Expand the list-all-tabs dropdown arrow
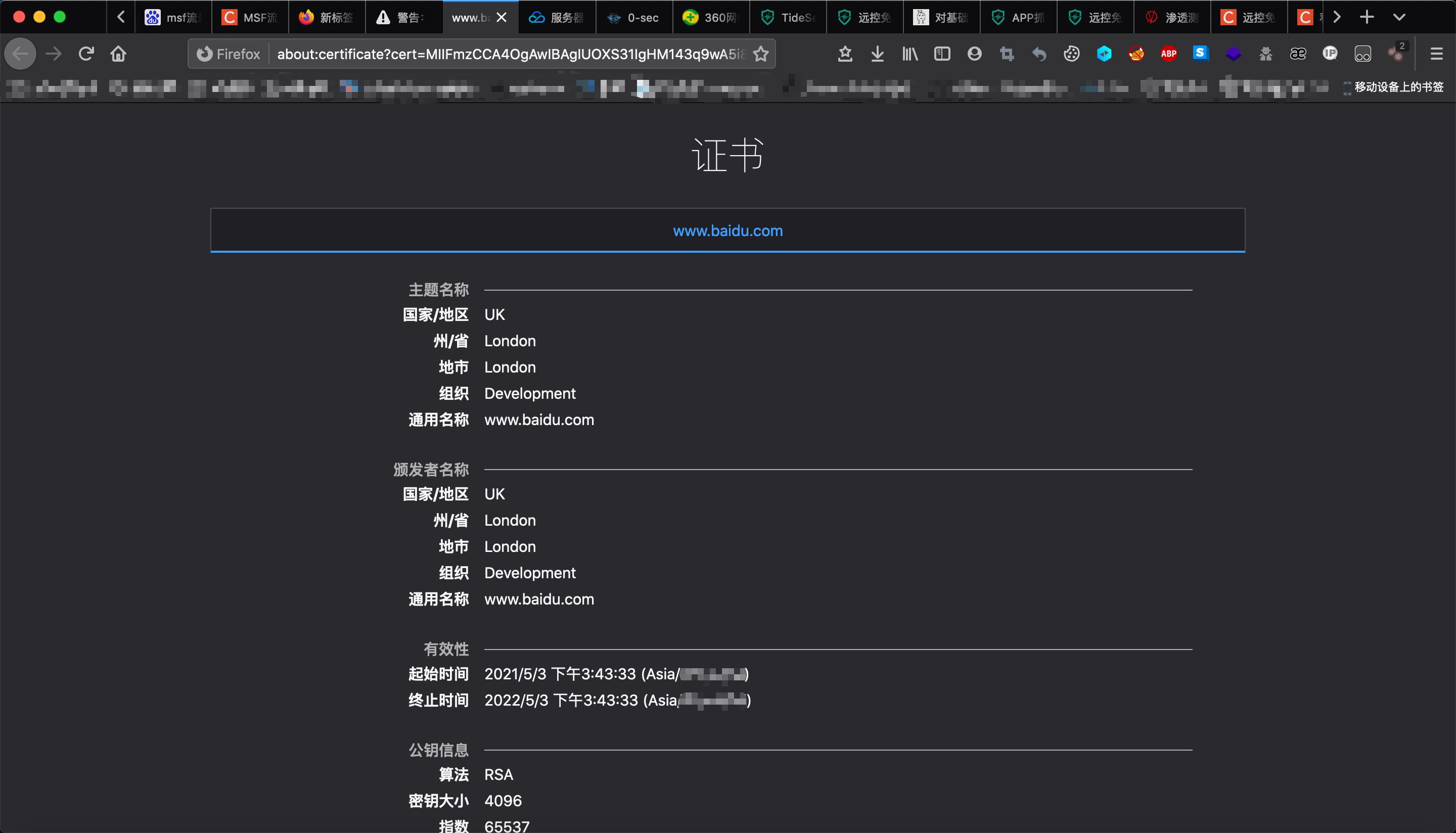Screen dimensions: 1456x833 pyautogui.click(x=1399, y=17)
